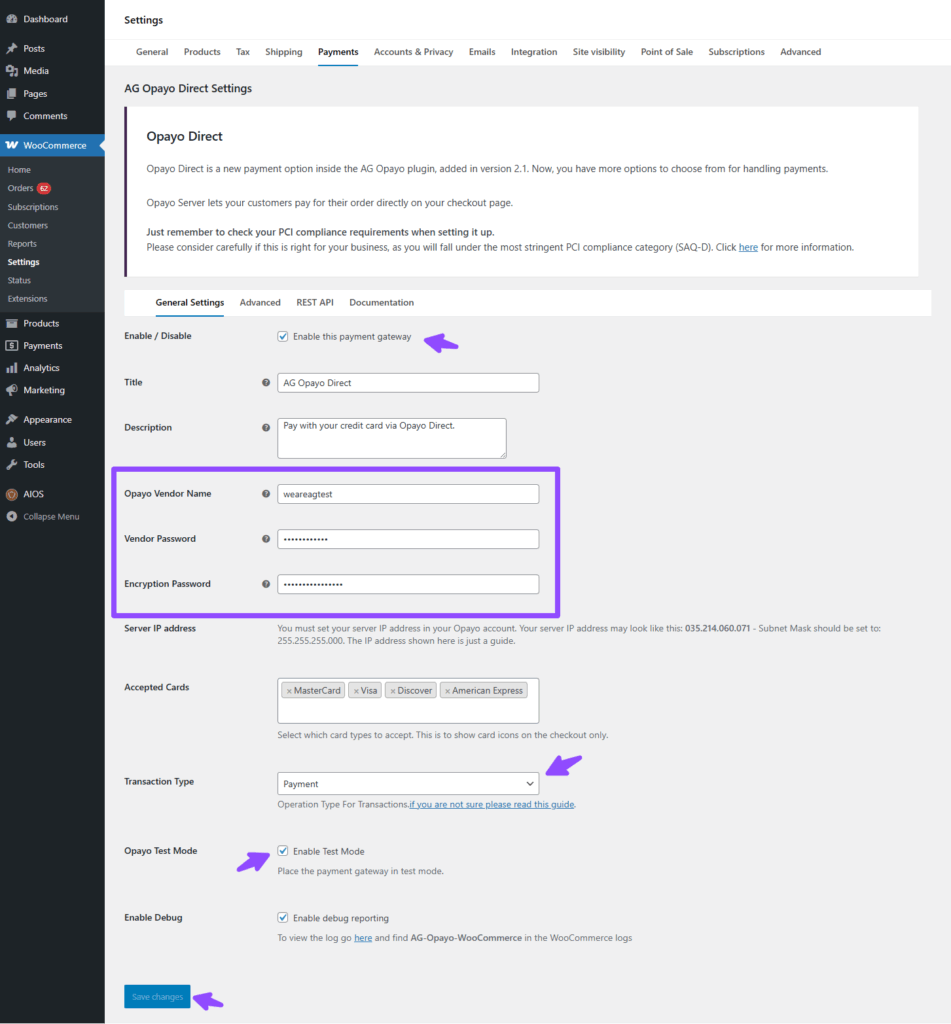Click the WooCommerce logo icon
The height and width of the screenshot is (1024, 951).
pos(12,145)
